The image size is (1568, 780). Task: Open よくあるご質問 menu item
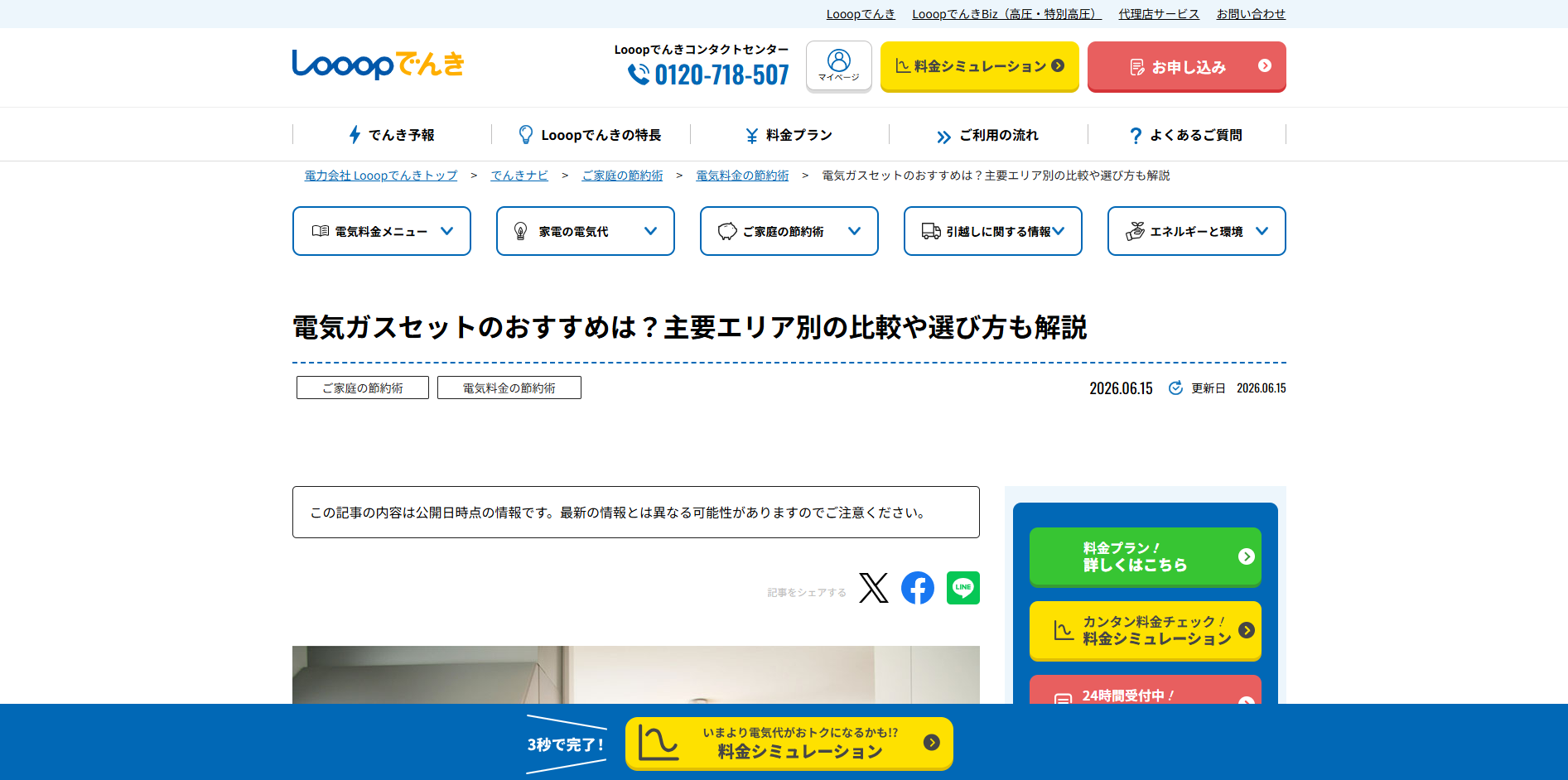coord(1187,134)
